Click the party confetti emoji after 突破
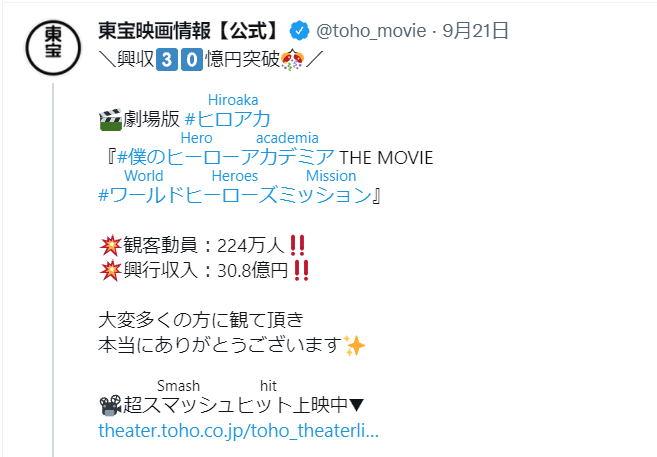 pyautogui.click(x=292, y=59)
